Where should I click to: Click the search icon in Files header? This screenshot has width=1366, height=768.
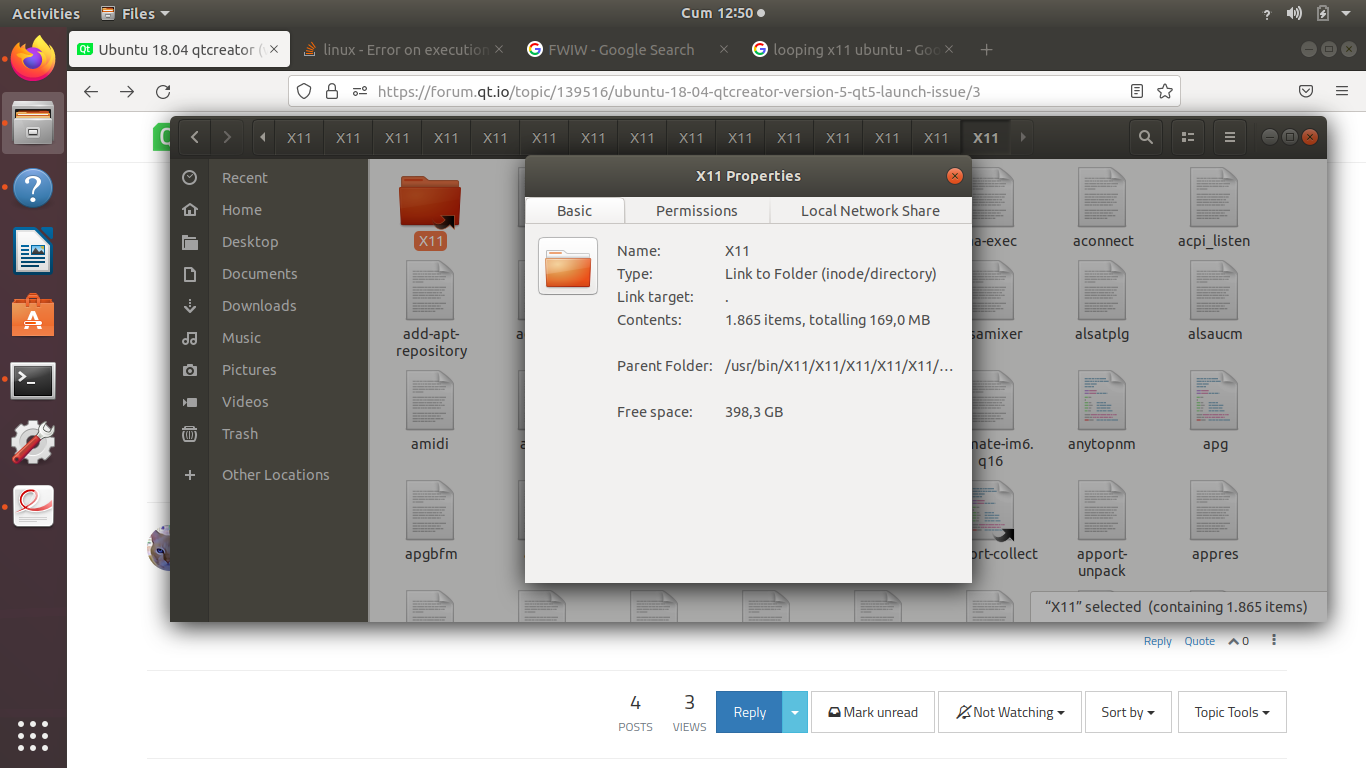[1145, 137]
